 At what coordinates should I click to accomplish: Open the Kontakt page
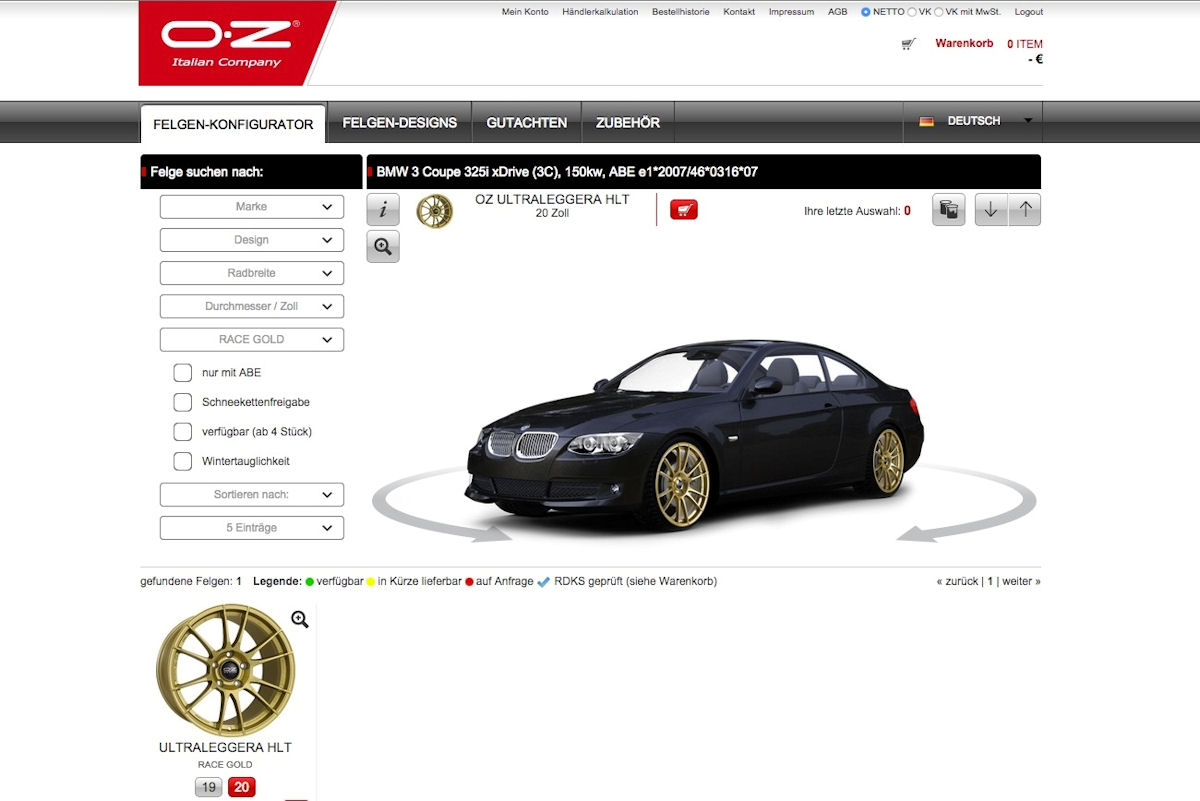coord(739,12)
